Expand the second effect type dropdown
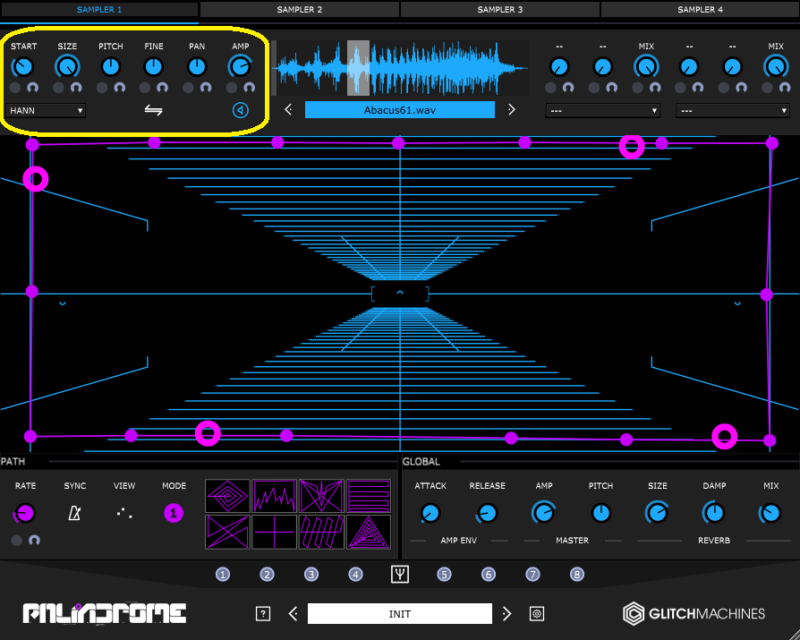Image resolution: width=800 pixels, height=640 pixels. pyautogui.click(x=732, y=110)
